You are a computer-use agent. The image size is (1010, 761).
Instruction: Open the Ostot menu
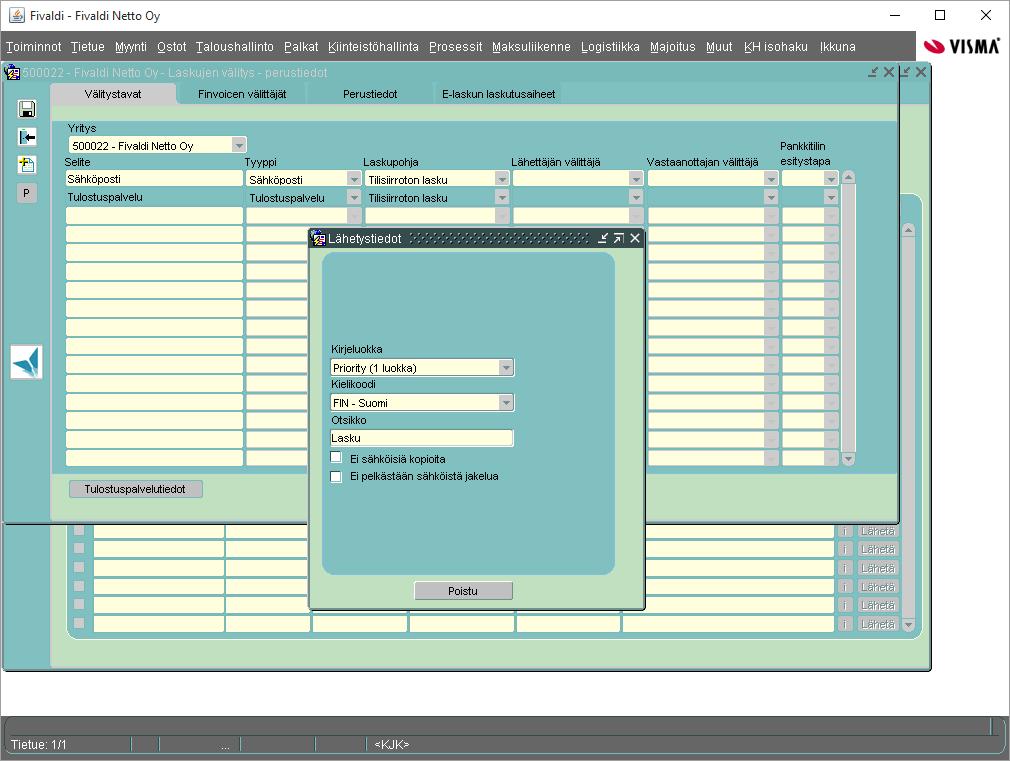171,46
